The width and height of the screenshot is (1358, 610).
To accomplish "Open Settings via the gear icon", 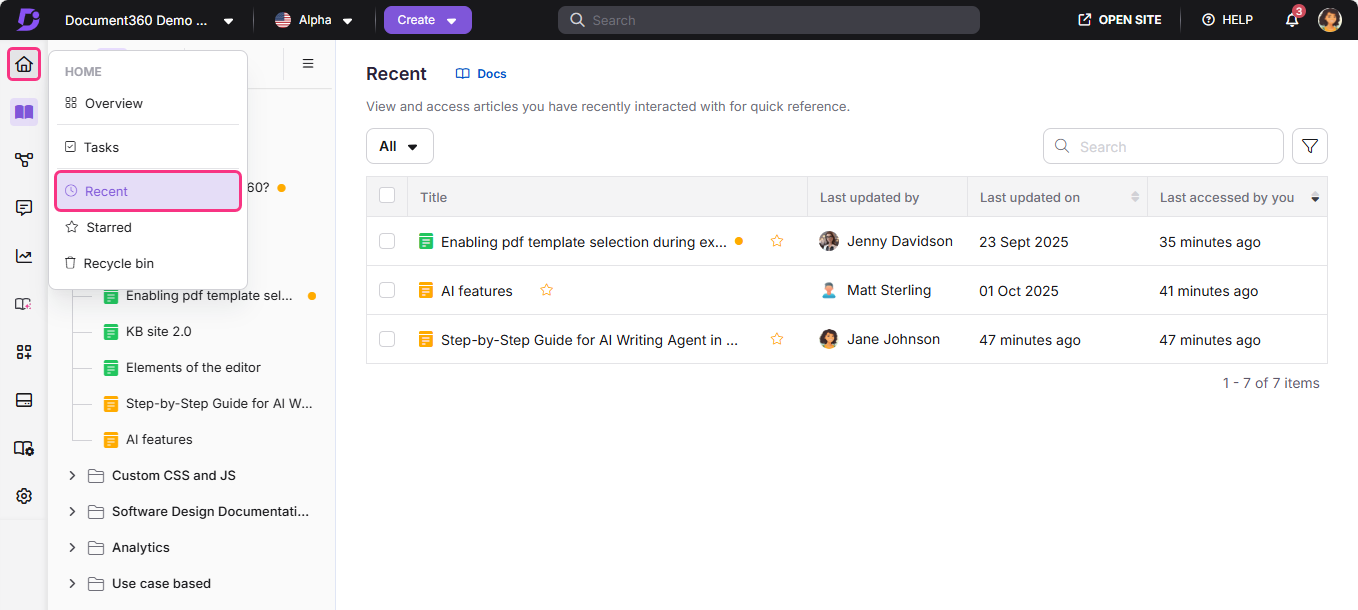I will (24, 495).
